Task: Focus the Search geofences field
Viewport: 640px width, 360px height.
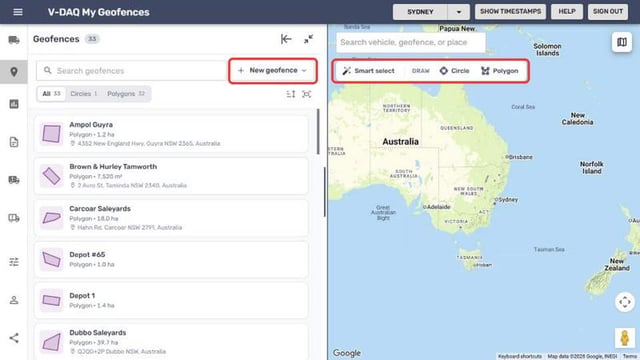Action: click(x=131, y=71)
